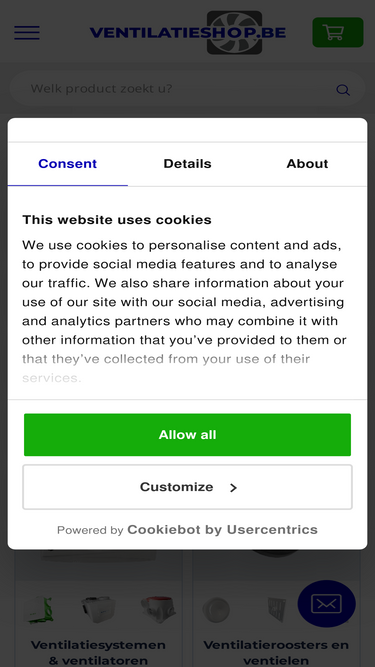
Task: Open the hamburger menu
Action: click(x=27, y=33)
